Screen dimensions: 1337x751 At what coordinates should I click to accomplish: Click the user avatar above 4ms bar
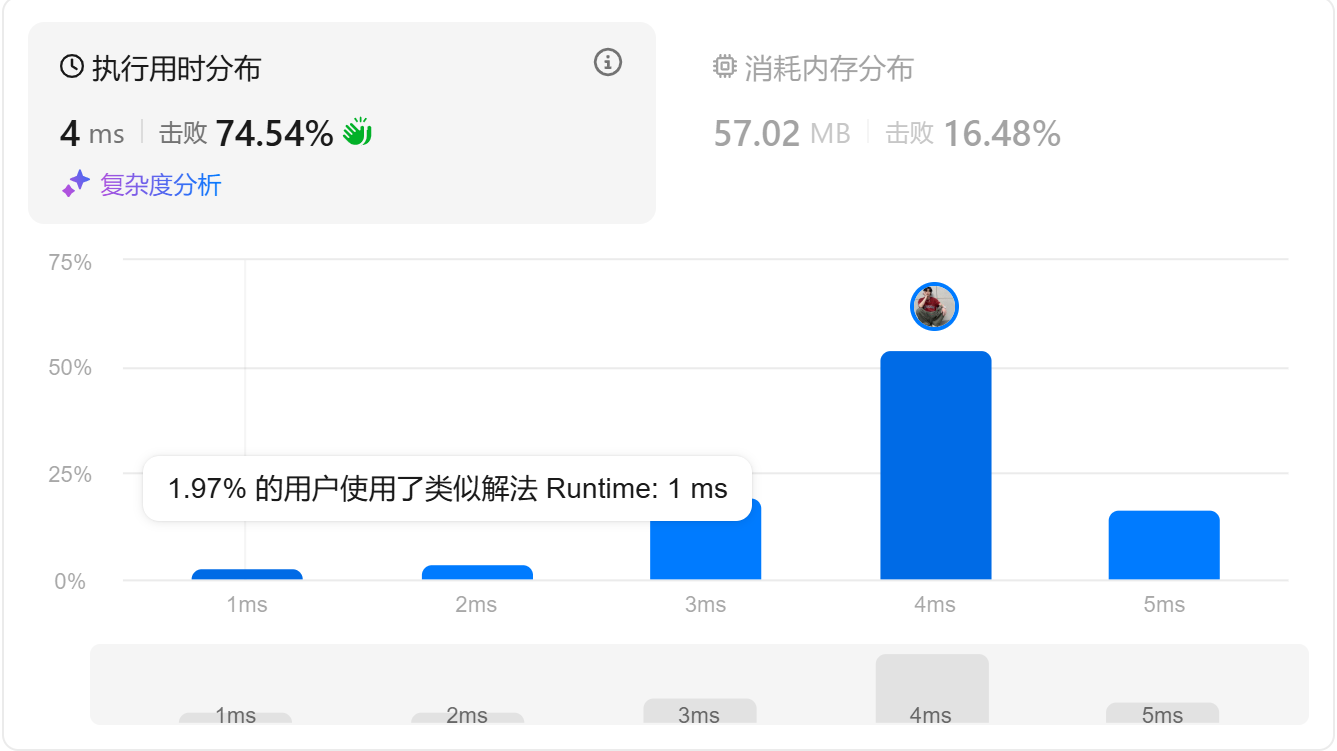pyautogui.click(x=935, y=306)
